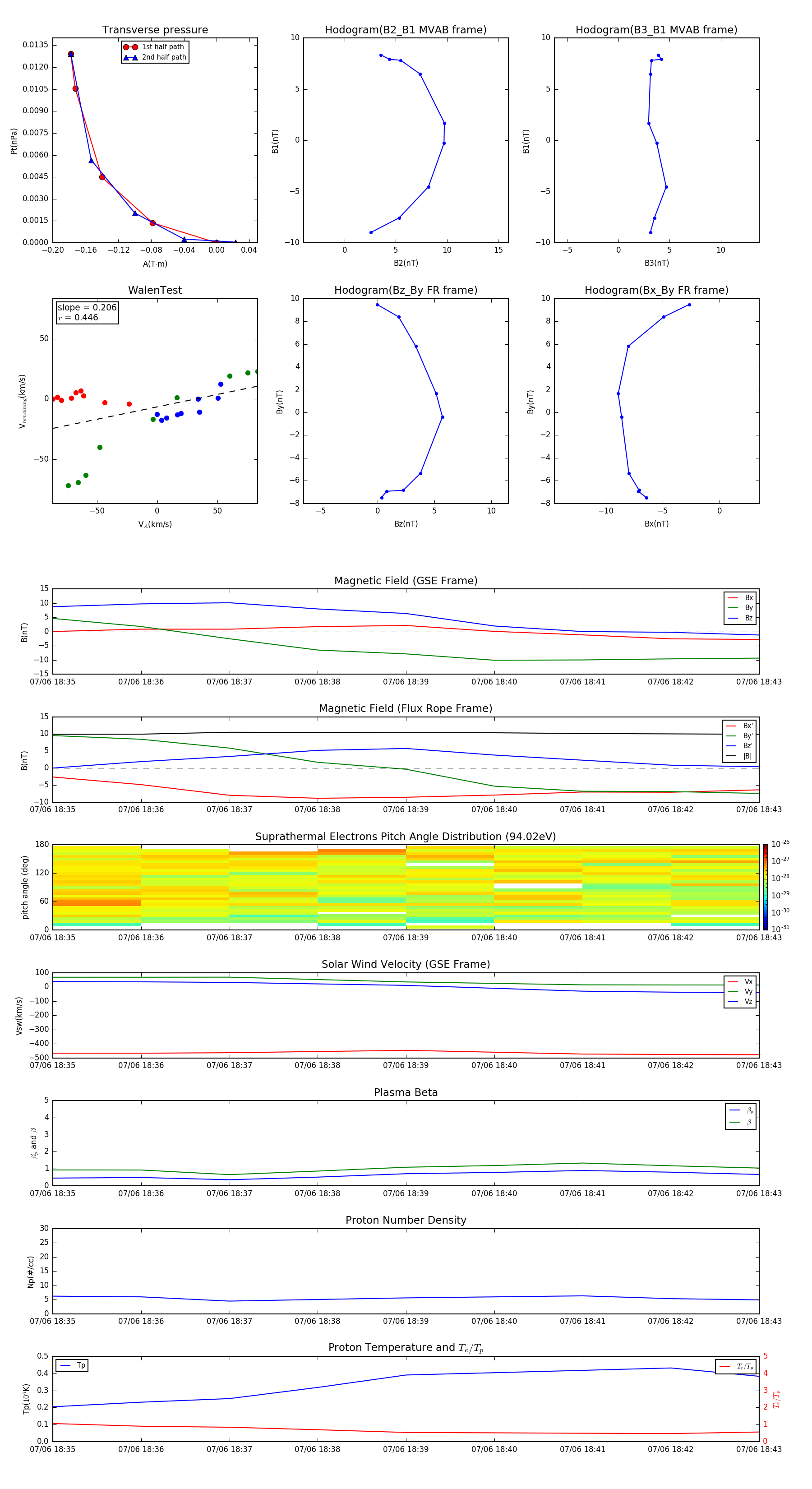
Task: Click the "Transverse pressure" plot title
Action: click(155, 30)
